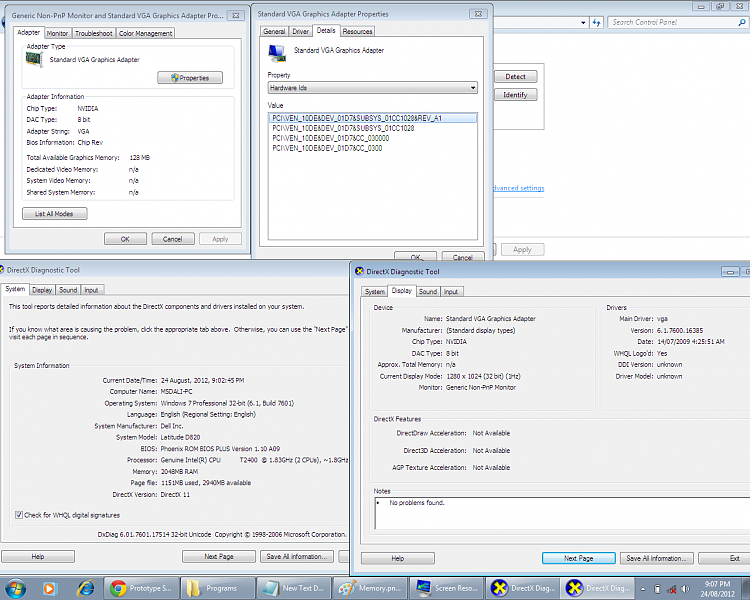750x600 pixels.
Task: Click the volume speaker tray icon
Action: 685,589
